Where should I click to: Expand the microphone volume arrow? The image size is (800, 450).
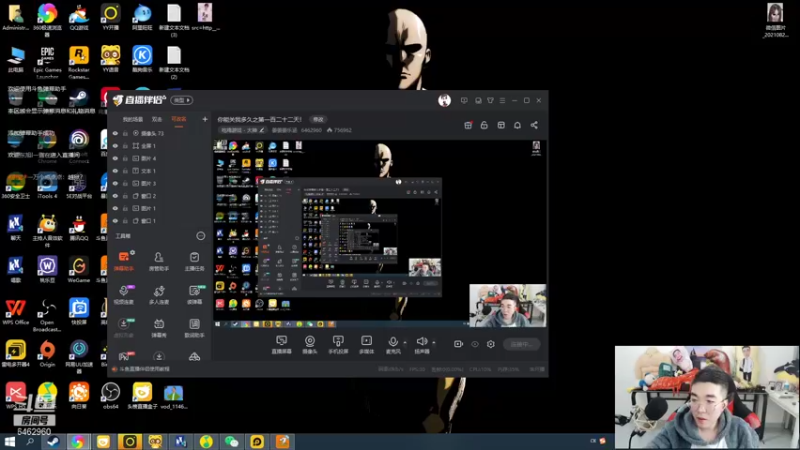click(405, 342)
